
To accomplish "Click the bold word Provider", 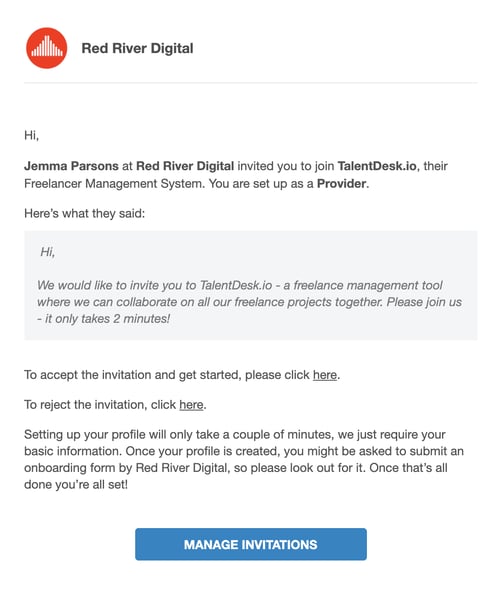I will click(x=342, y=184).
